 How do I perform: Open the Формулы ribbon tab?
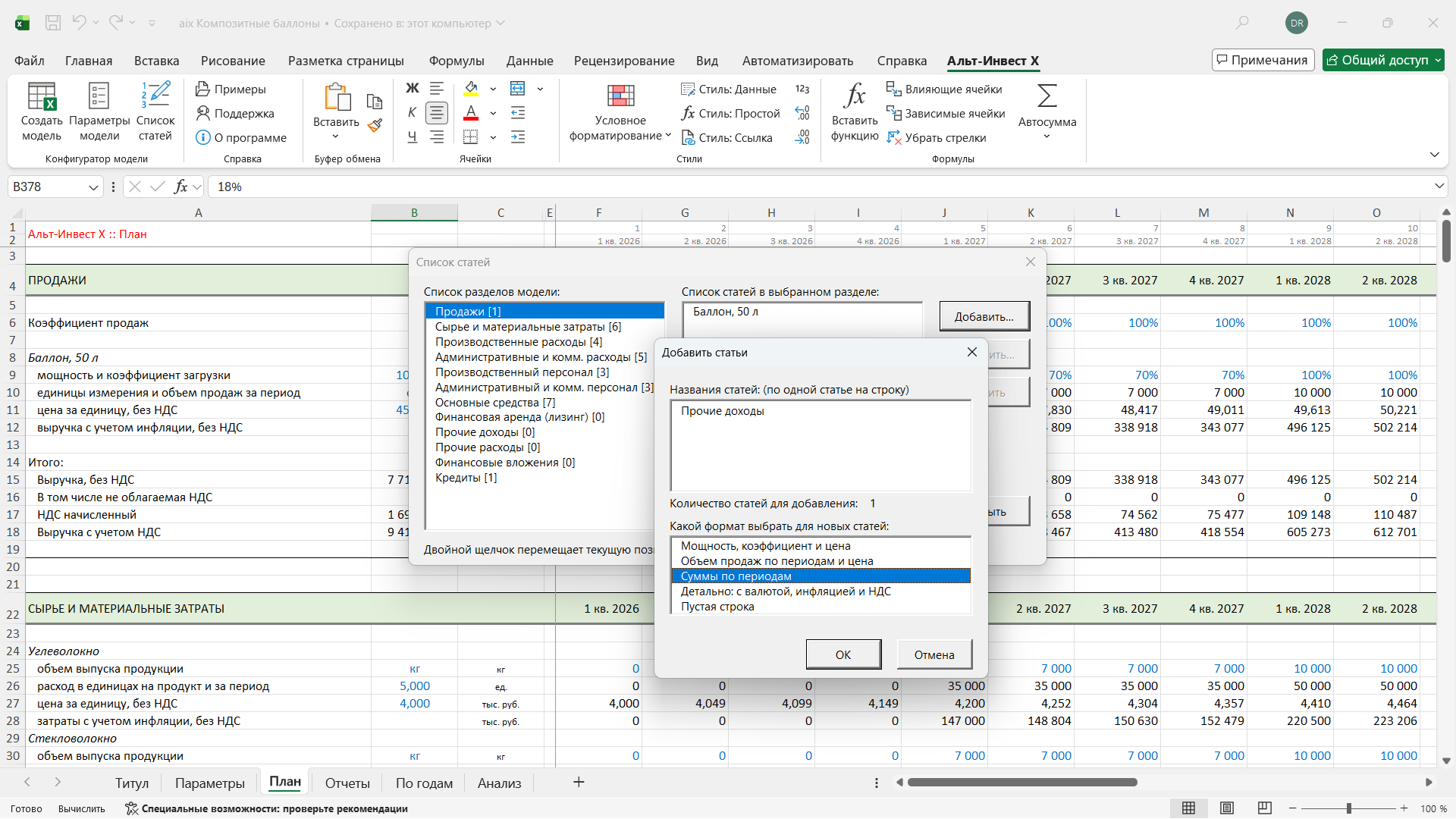(456, 61)
